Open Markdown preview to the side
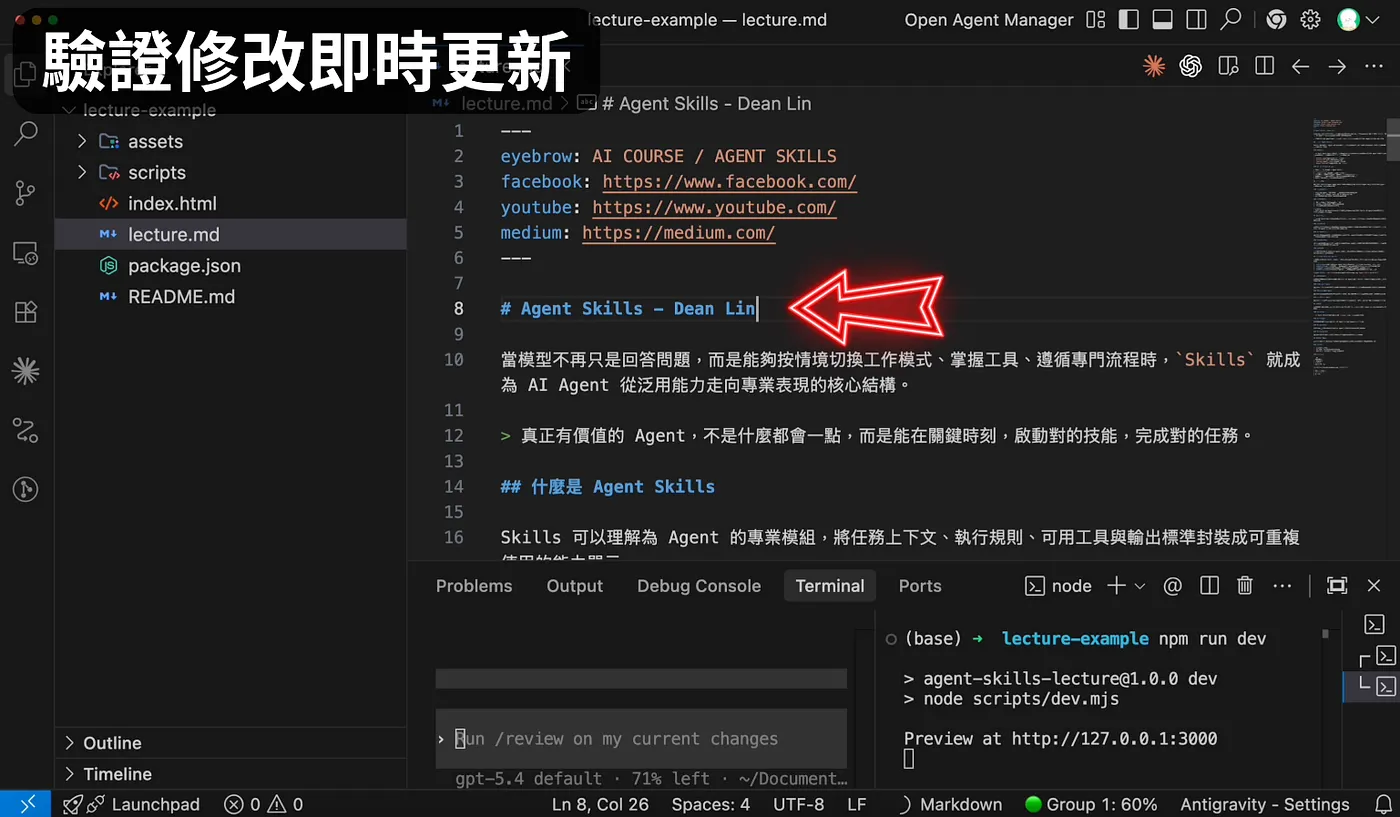This screenshot has width=1400, height=817. click(1228, 66)
